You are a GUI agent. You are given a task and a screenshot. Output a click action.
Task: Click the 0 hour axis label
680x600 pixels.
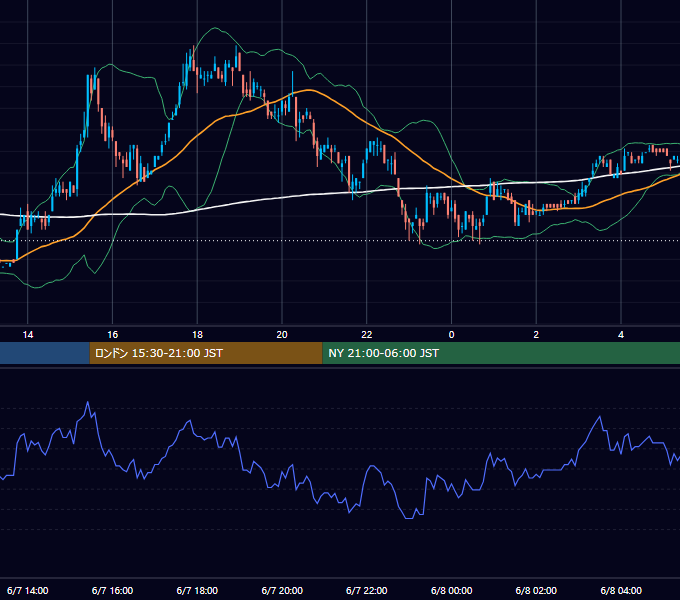click(x=451, y=335)
